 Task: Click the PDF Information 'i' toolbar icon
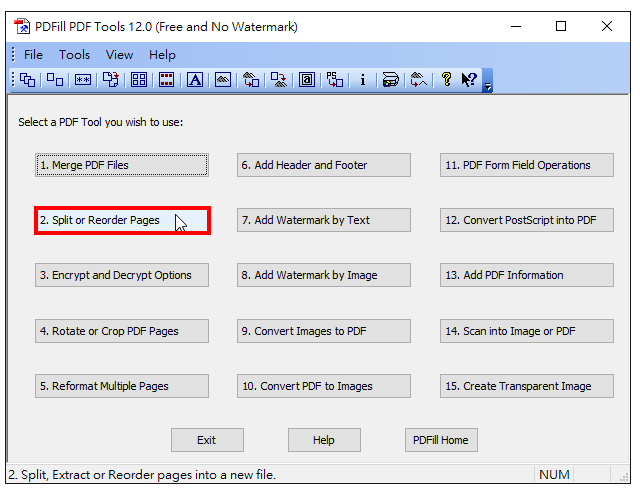pyautogui.click(x=362, y=80)
